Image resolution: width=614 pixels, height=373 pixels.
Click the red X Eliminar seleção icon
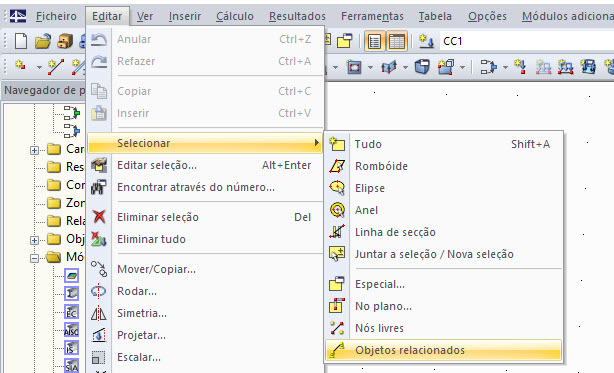coord(99,216)
